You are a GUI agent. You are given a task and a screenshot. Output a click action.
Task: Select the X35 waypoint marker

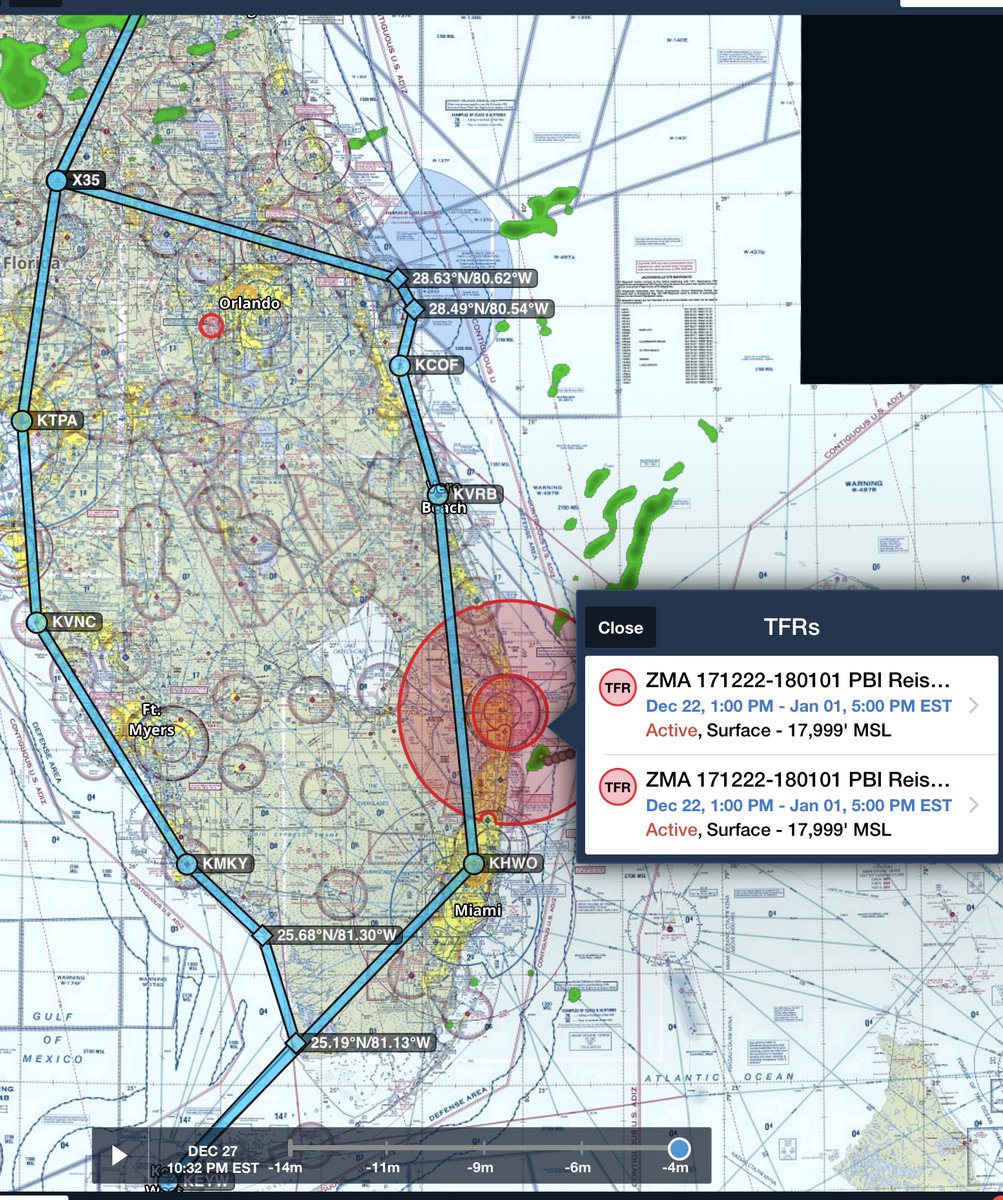55,180
